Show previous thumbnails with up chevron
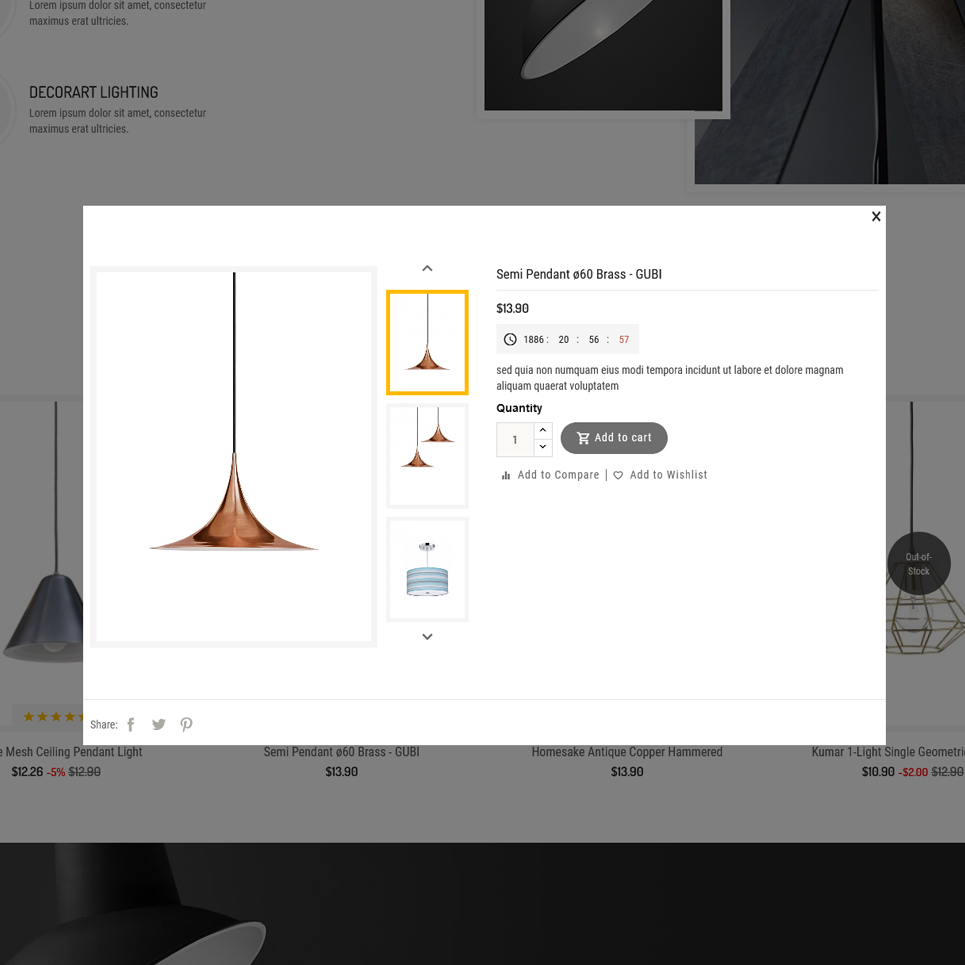The image size is (965, 965). [x=427, y=268]
